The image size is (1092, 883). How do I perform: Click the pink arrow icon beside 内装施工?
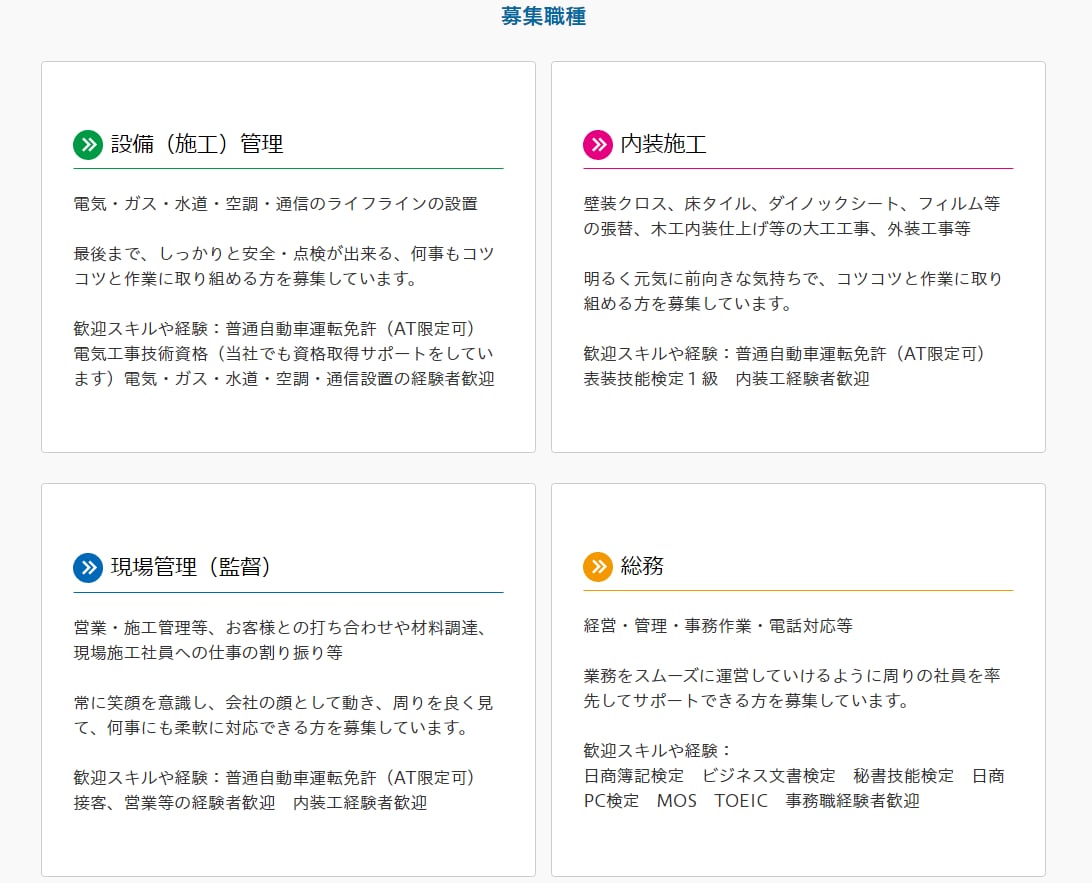coord(598,145)
